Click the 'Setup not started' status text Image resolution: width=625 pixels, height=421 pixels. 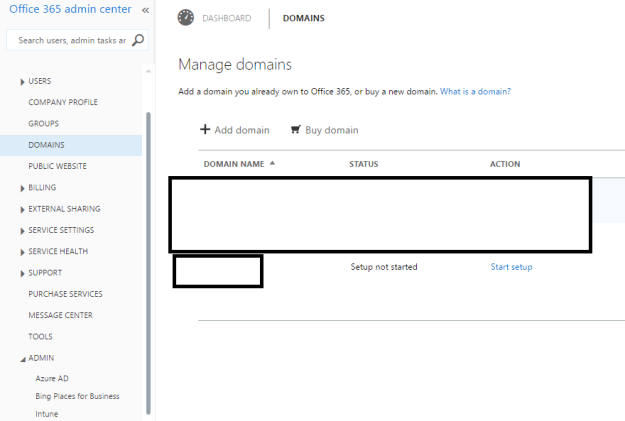click(384, 267)
